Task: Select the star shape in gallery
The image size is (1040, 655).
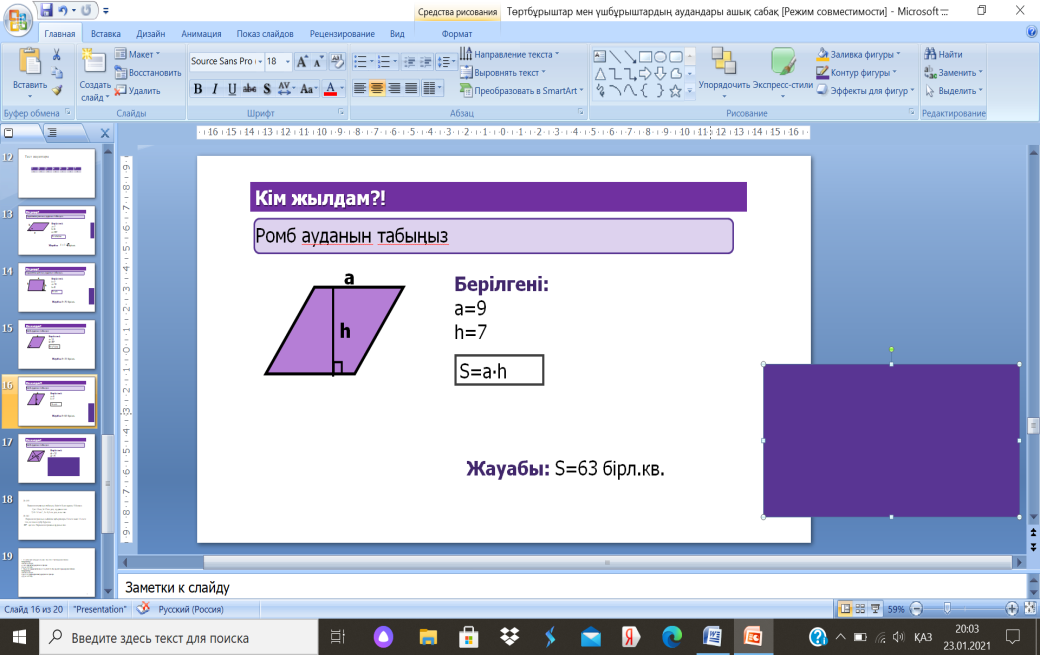Action: click(x=675, y=91)
